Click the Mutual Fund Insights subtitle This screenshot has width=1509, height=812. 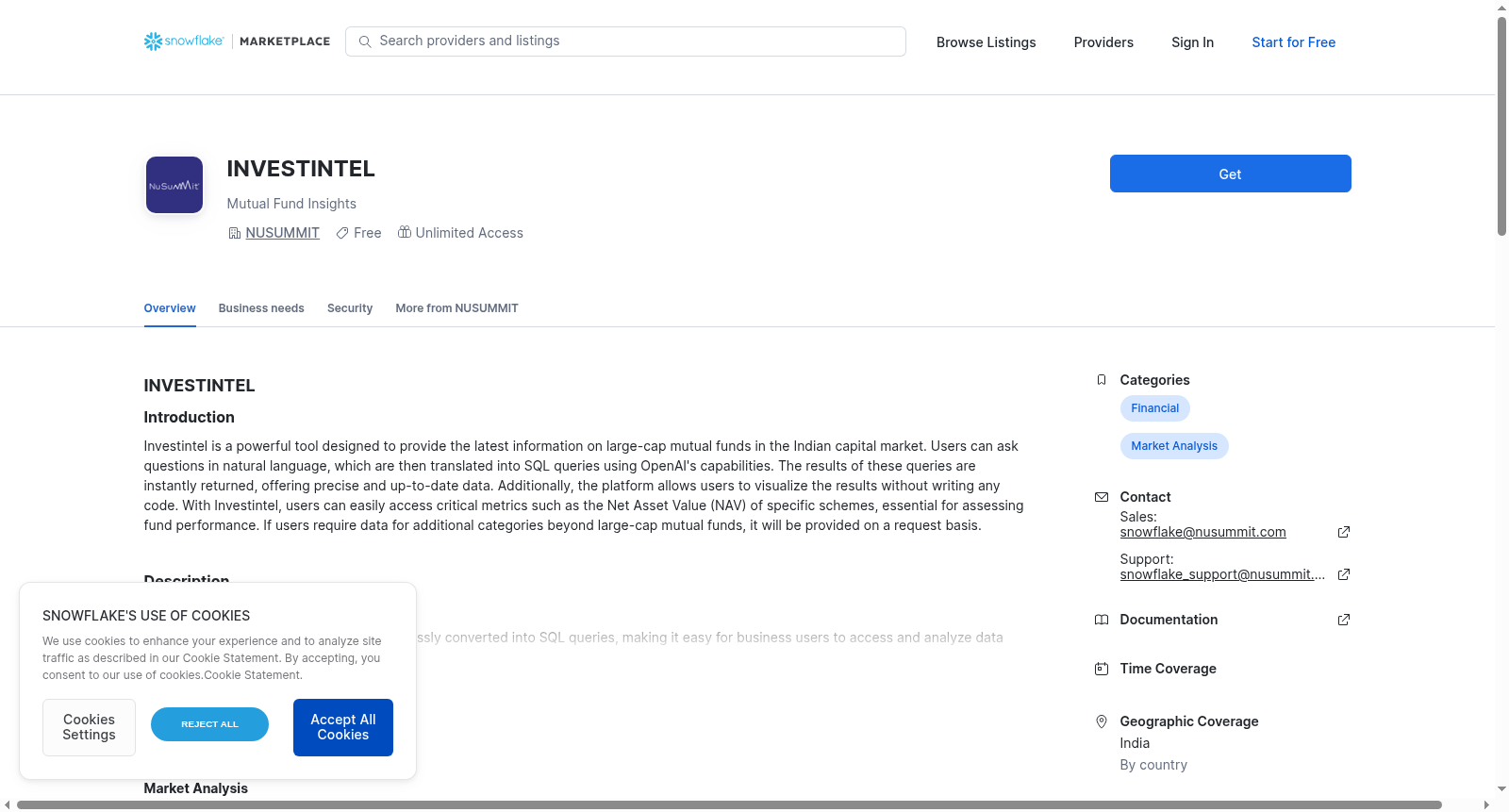(291, 204)
